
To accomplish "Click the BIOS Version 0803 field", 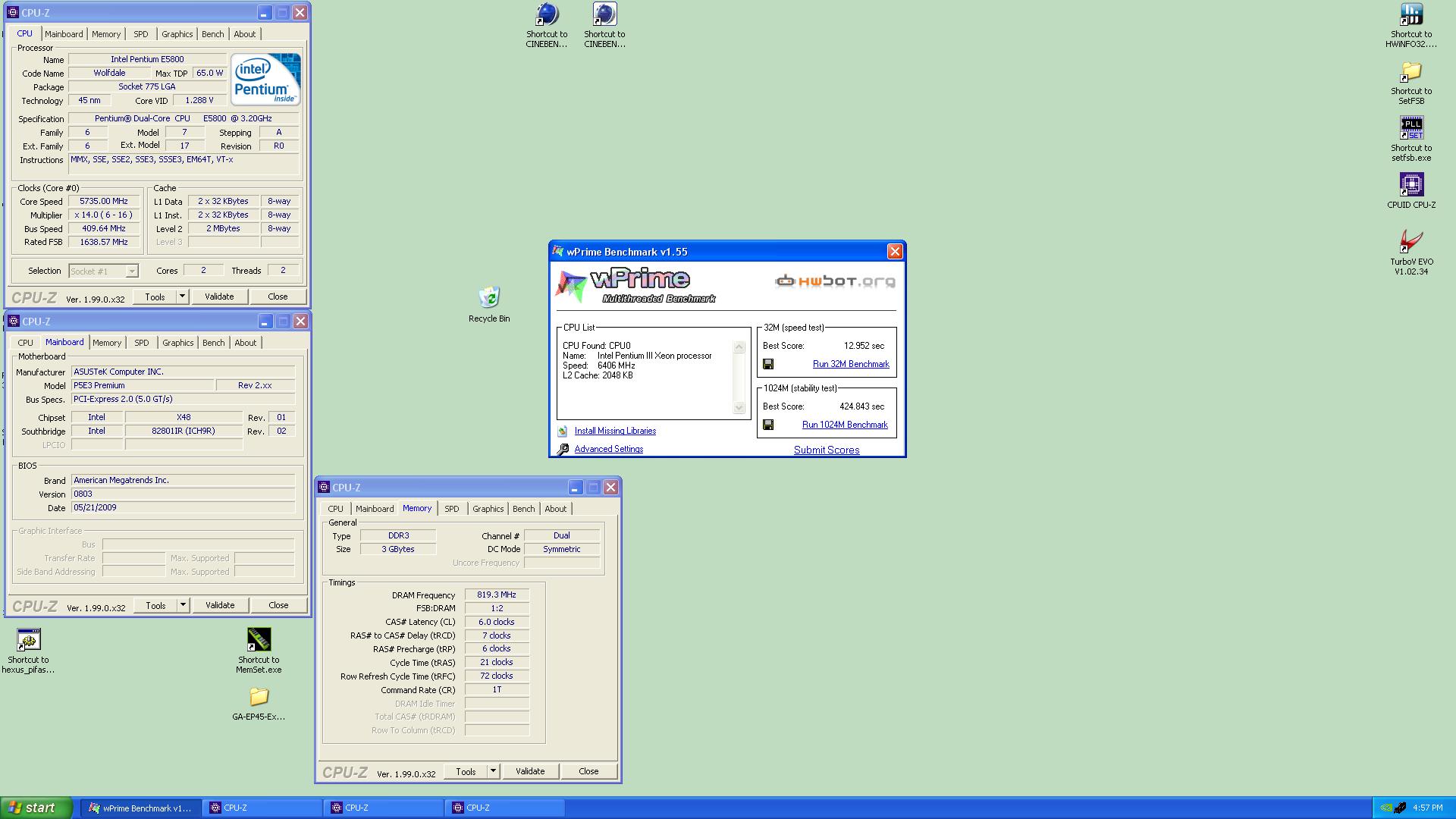I will coord(183,494).
